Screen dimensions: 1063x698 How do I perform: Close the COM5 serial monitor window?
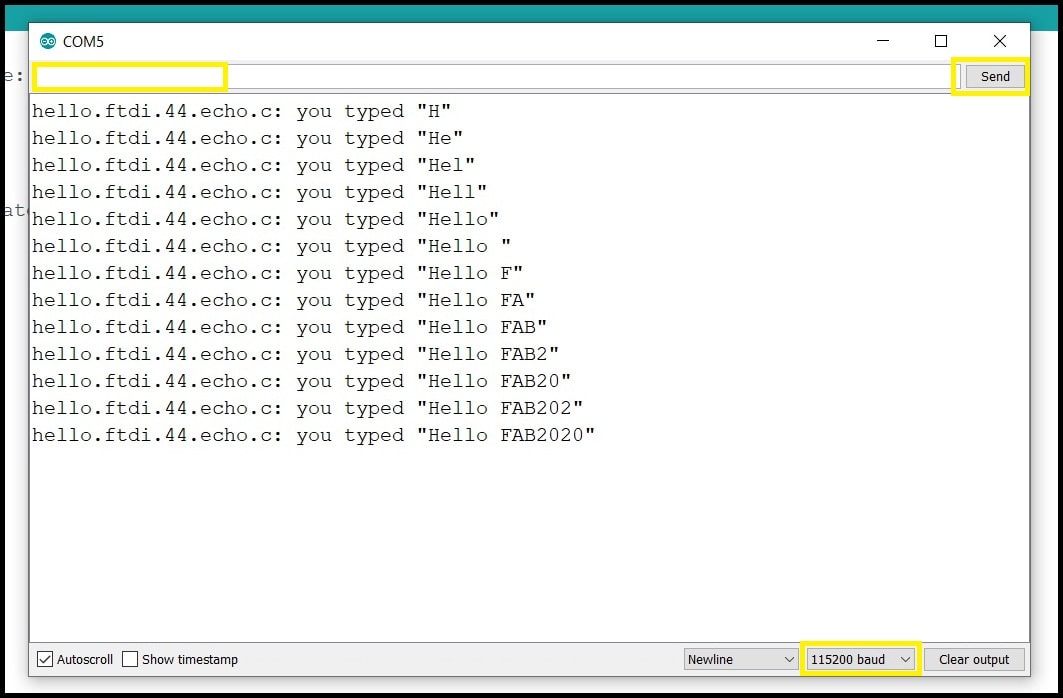[x=999, y=41]
